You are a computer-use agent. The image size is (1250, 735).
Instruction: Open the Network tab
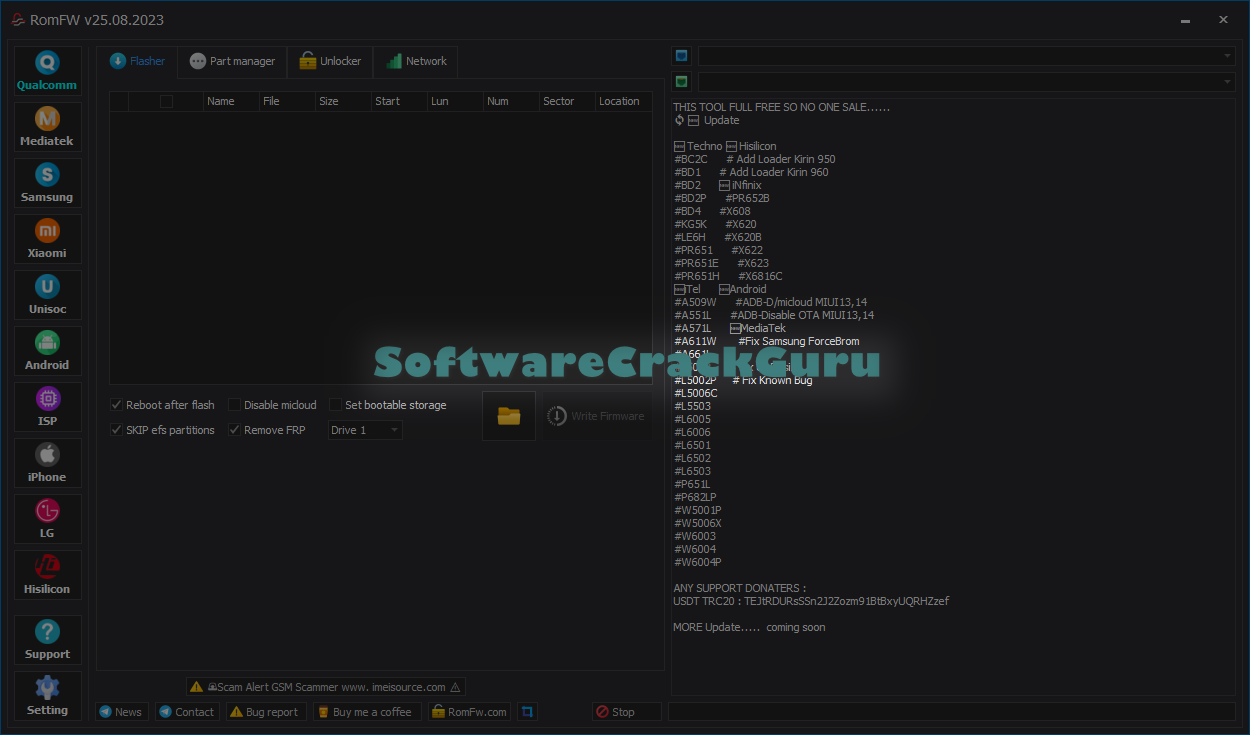(417, 61)
